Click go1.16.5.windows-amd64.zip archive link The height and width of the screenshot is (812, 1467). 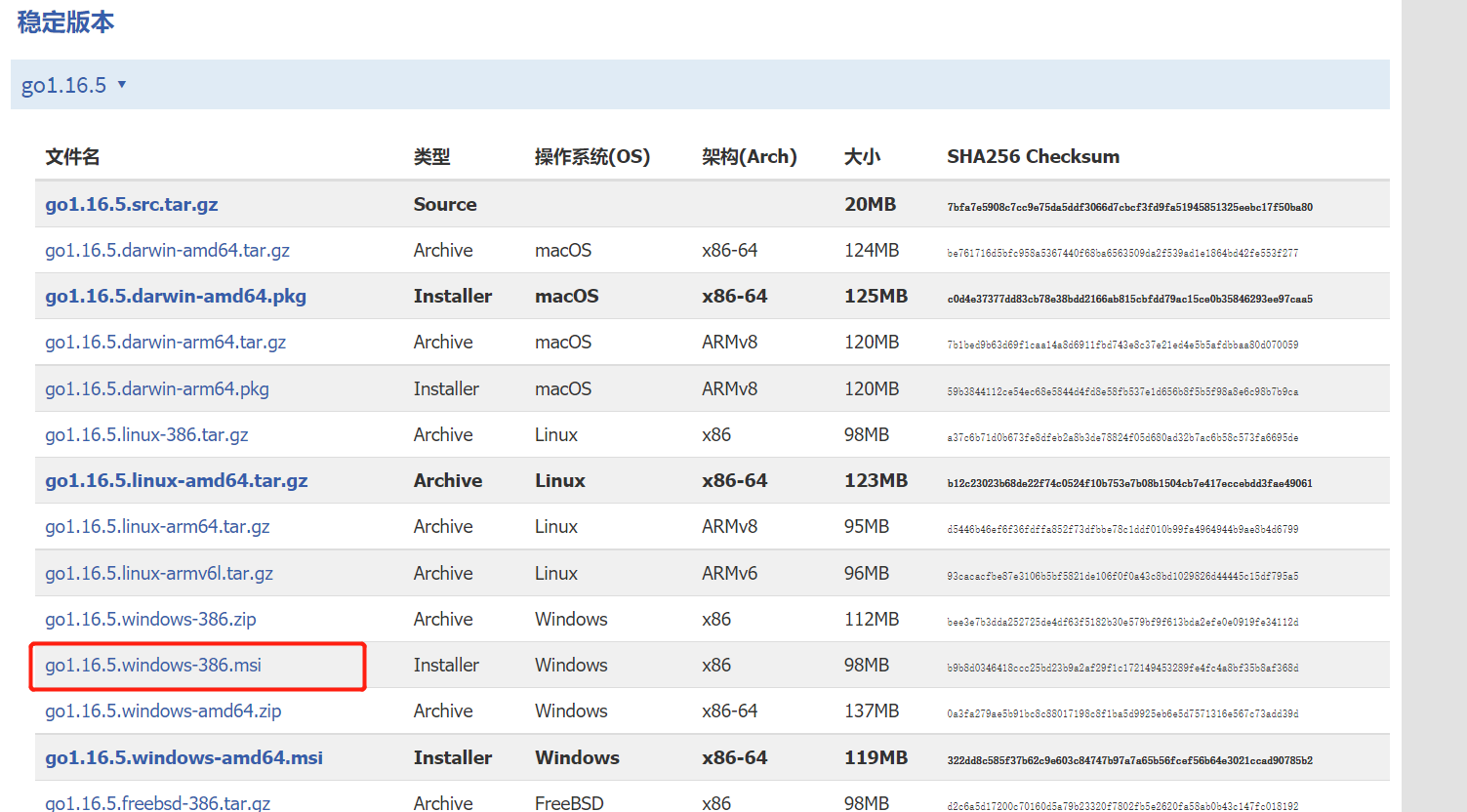(x=163, y=710)
